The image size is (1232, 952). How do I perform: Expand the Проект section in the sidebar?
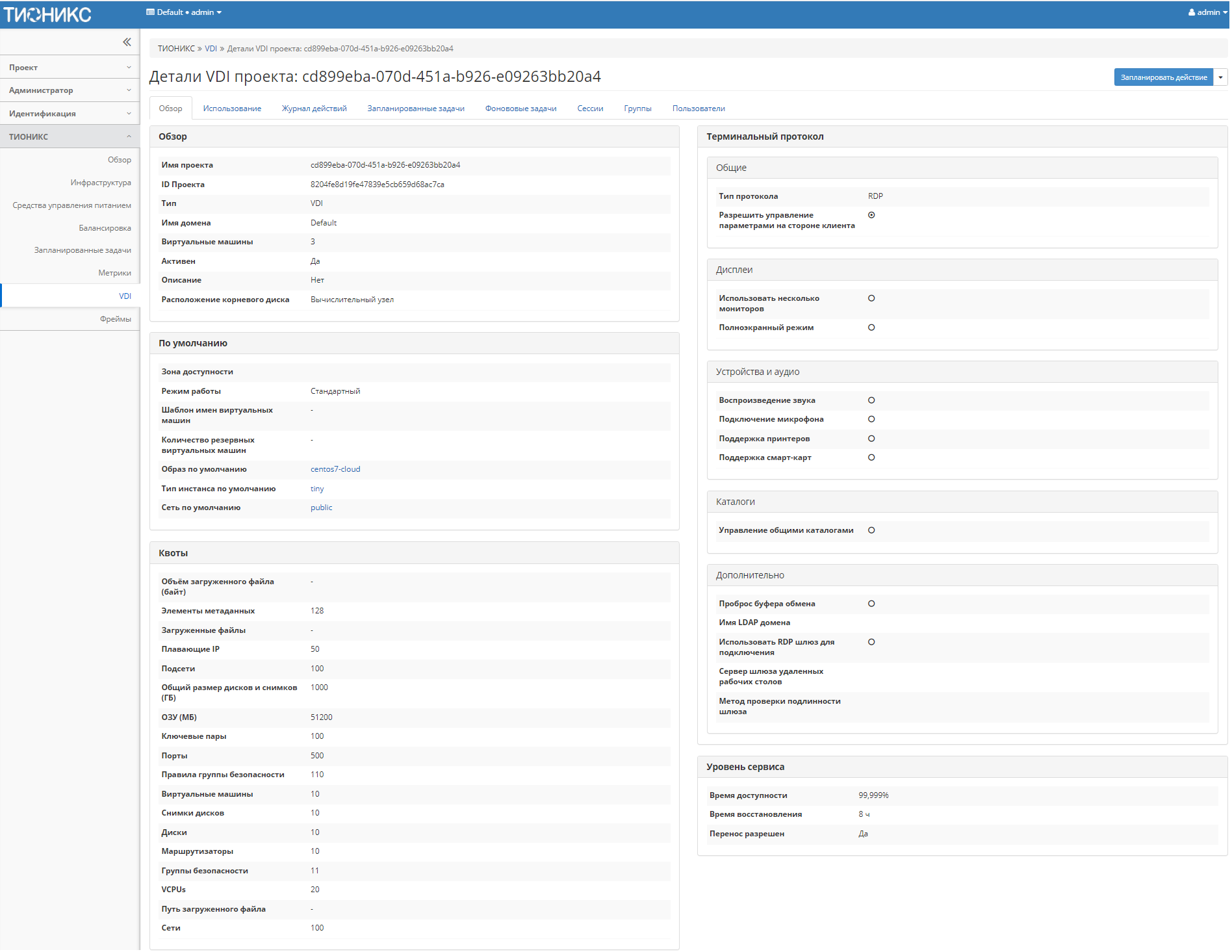click(70, 67)
